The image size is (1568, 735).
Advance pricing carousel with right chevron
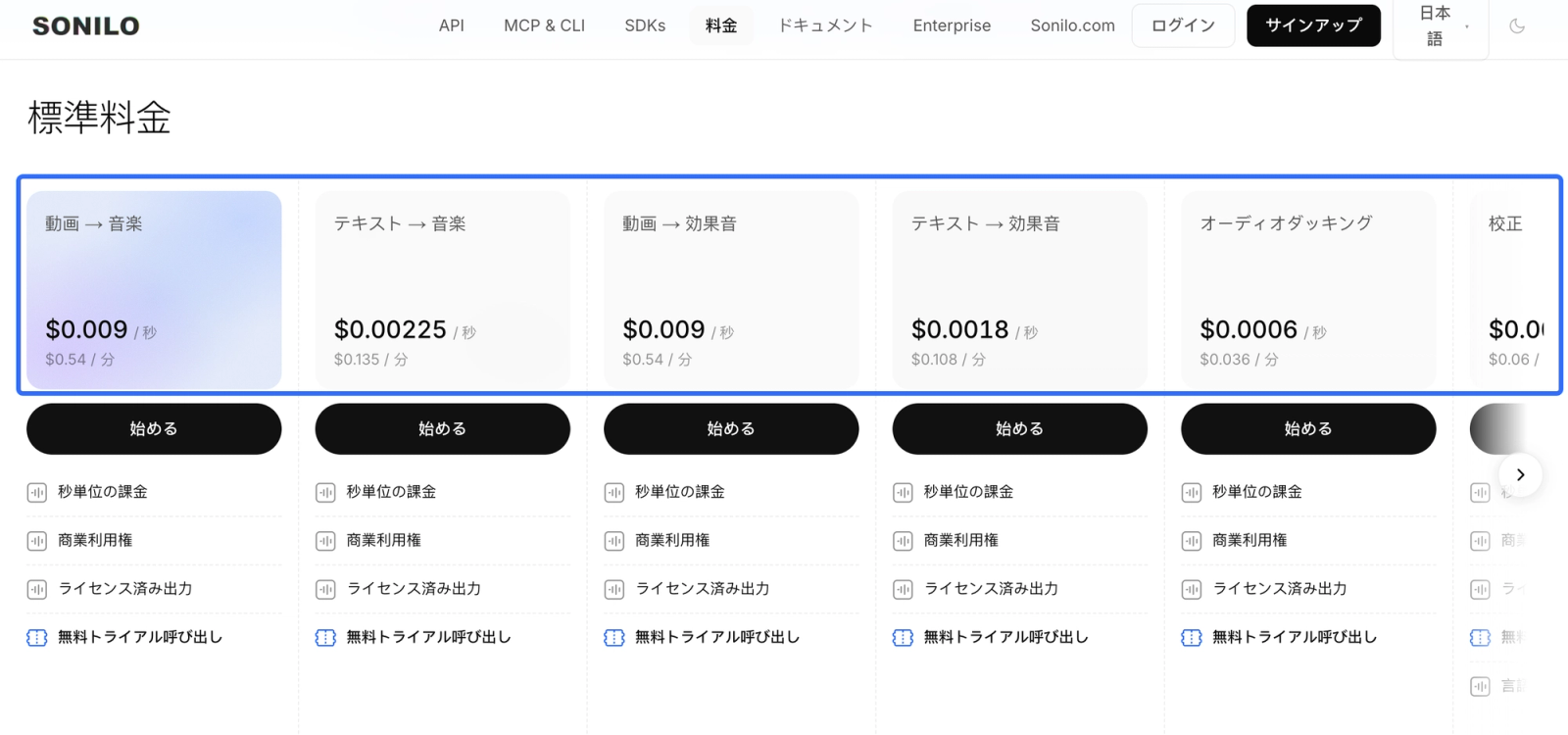(x=1520, y=474)
